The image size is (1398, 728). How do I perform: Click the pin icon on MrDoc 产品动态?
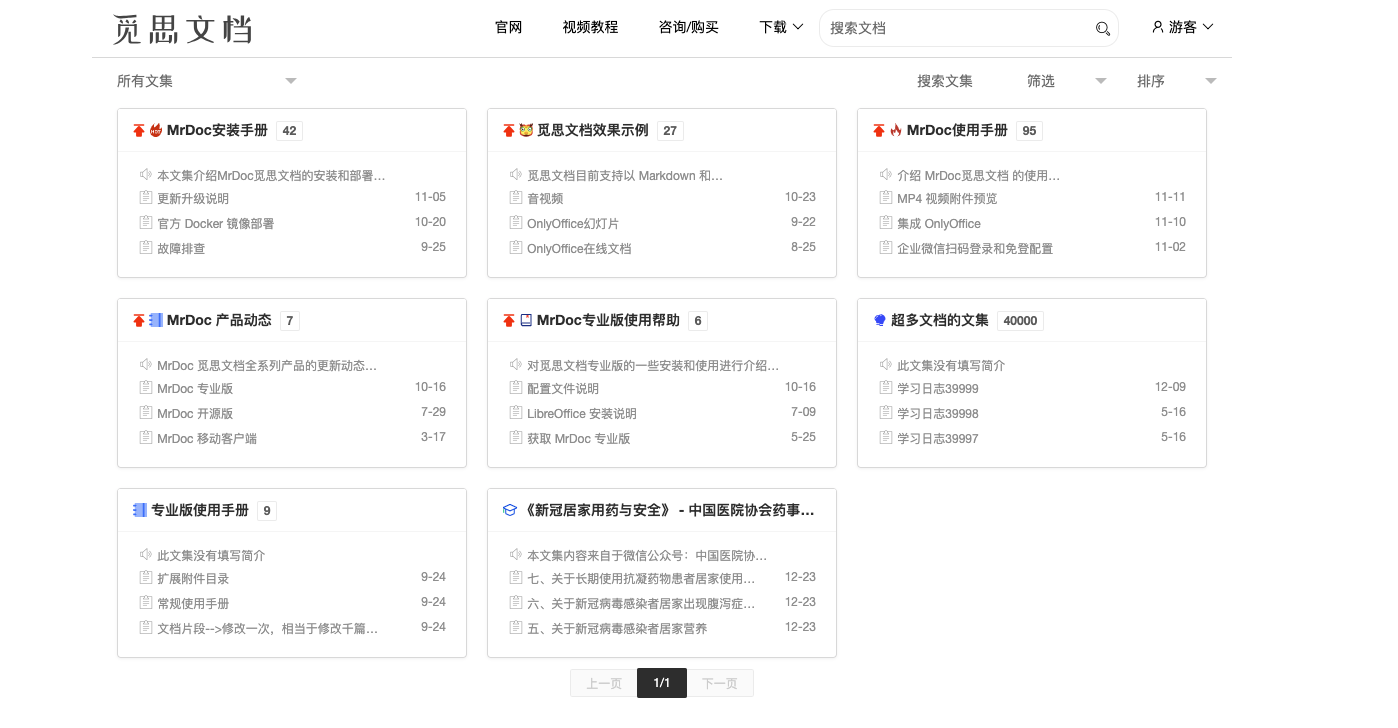pos(139,320)
